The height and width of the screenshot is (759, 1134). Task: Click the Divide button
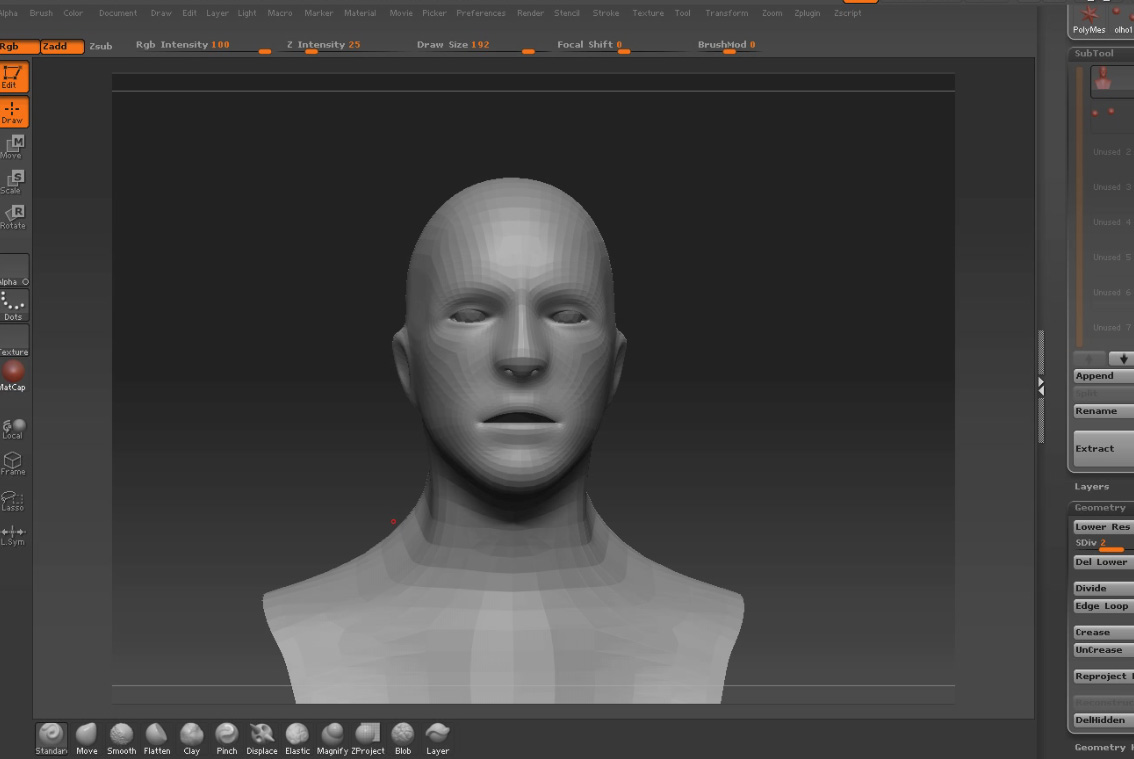pos(1102,588)
